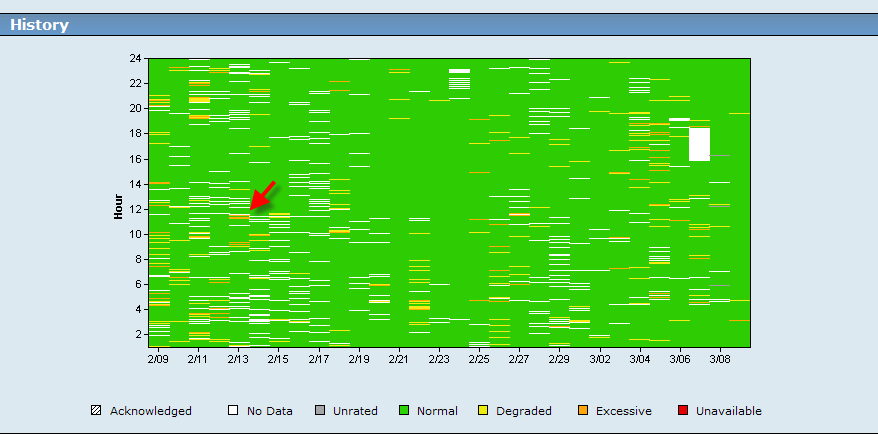Click the Unavailable red legend swatch

click(683, 410)
